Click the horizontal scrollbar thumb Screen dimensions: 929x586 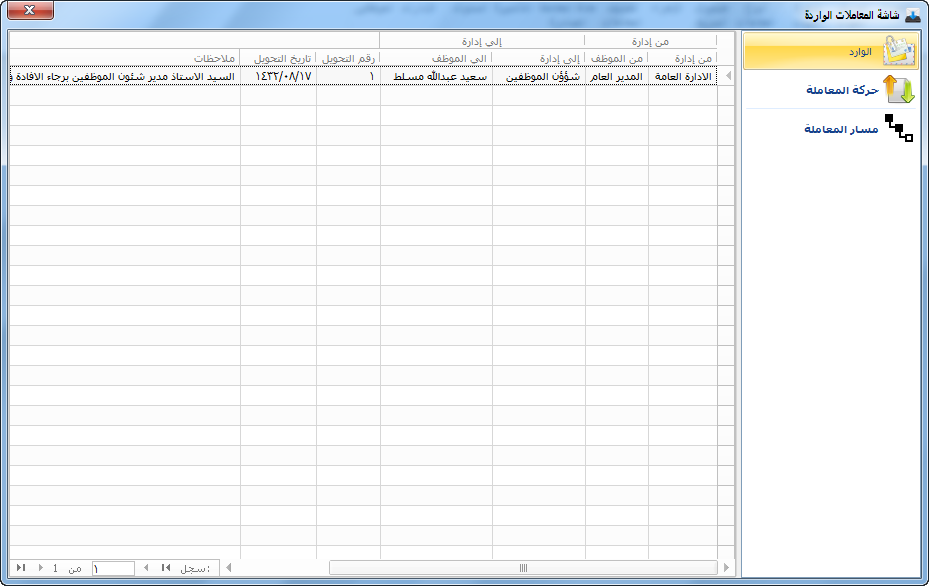point(523,568)
